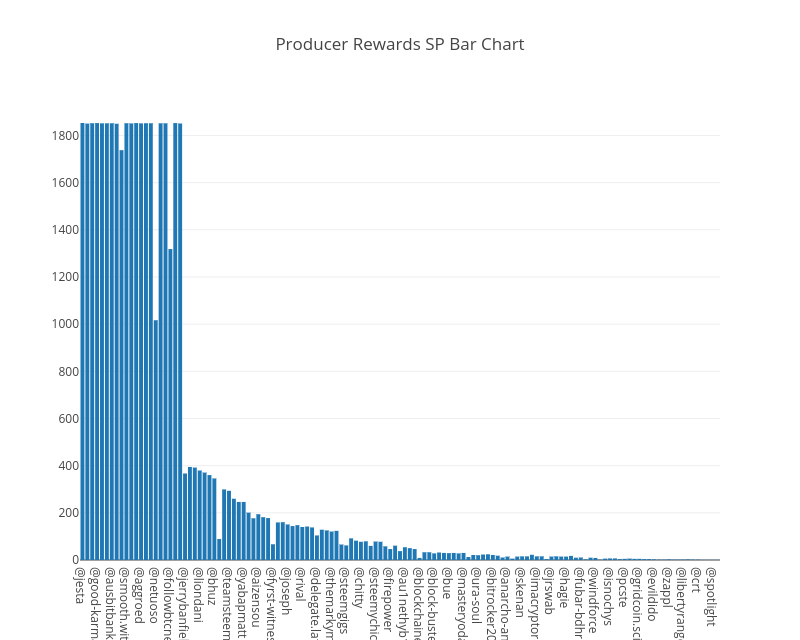Select the 800 y-axis tick label
Image resolution: width=800 pixels, height=640 pixels.
tap(69, 372)
